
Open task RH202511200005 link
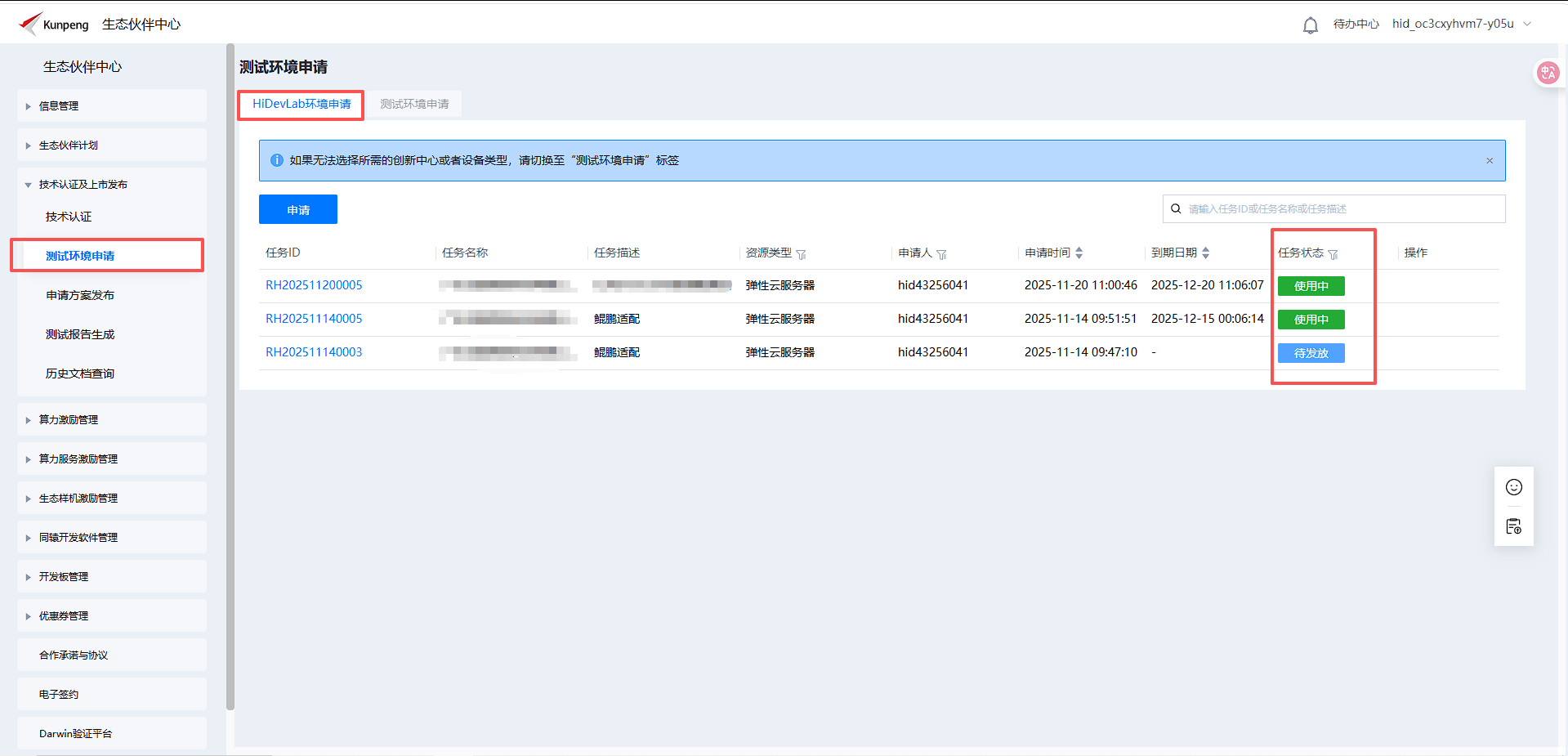pyautogui.click(x=314, y=285)
